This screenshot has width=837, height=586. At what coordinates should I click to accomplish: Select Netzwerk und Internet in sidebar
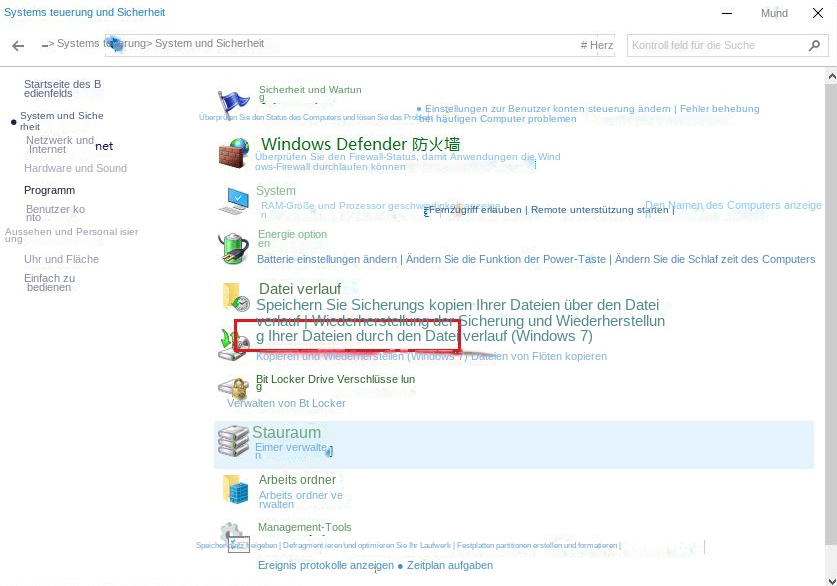[x=60, y=144]
